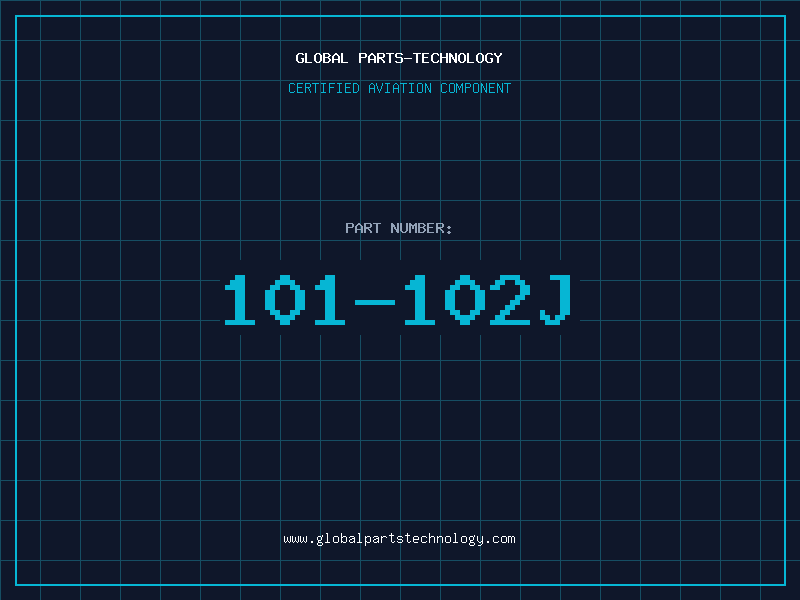Click the GLOBAL PARTS-TECHNOLOGY heading

pyautogui.click(x=399, y=58)
